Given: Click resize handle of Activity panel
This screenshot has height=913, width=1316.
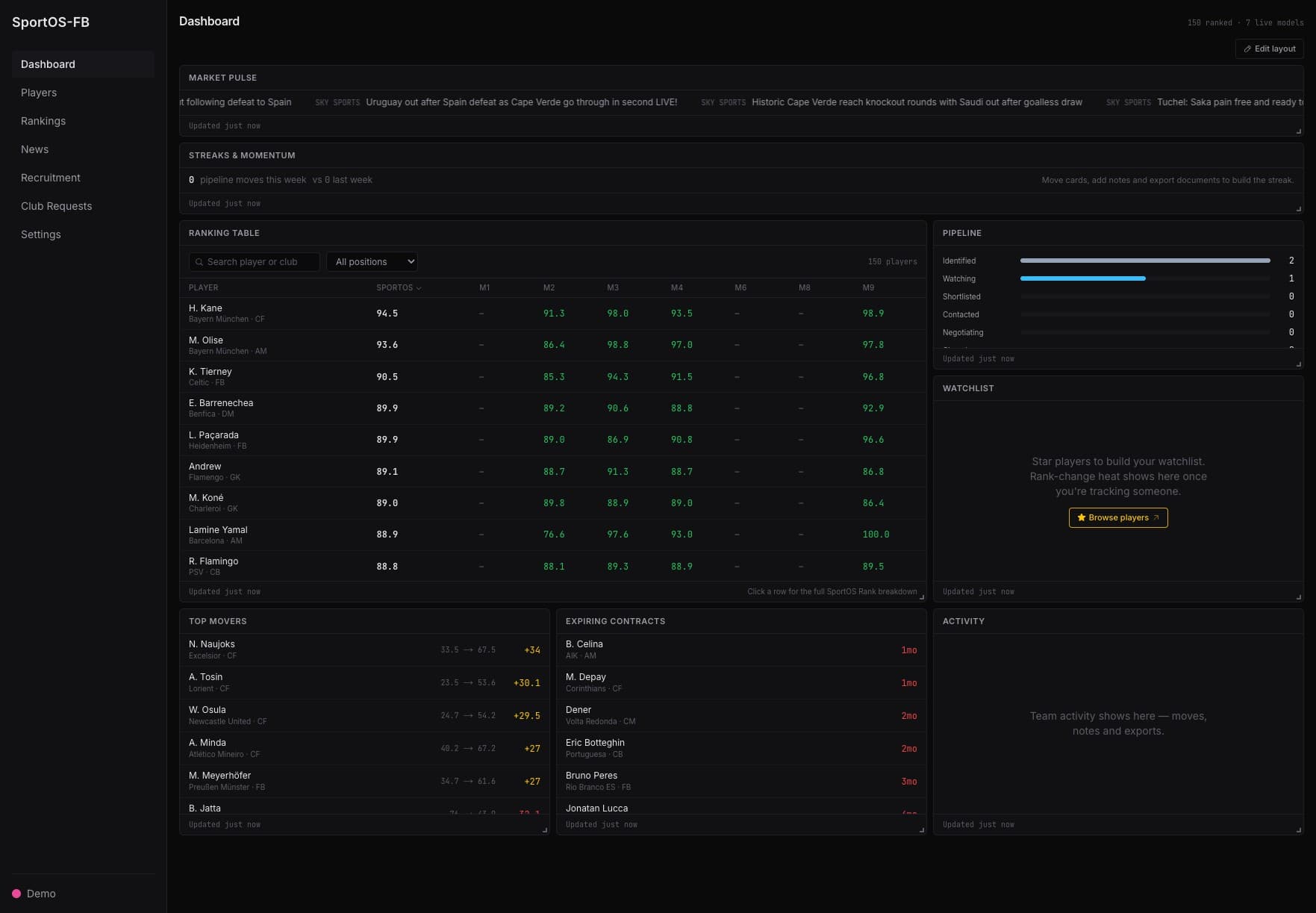Looking at the screenshot, I should click(x=1299, y=830).
